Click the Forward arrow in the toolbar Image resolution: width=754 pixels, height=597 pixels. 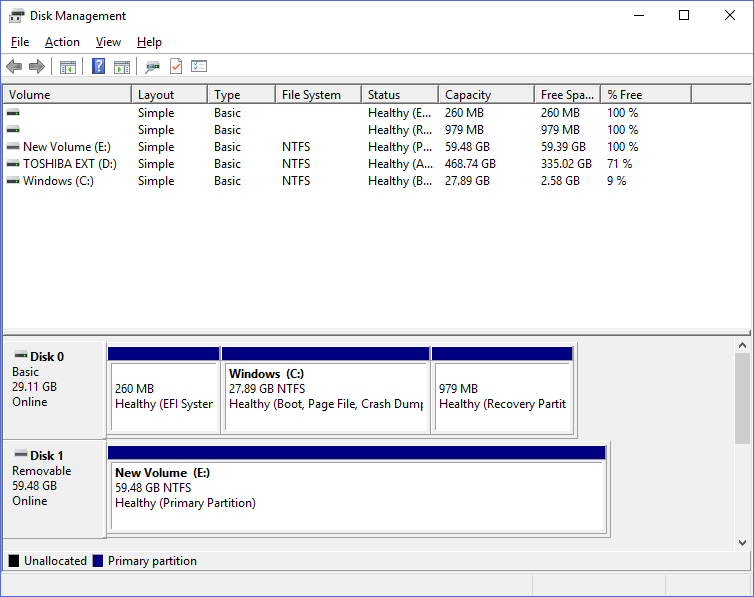pos(37,67)
